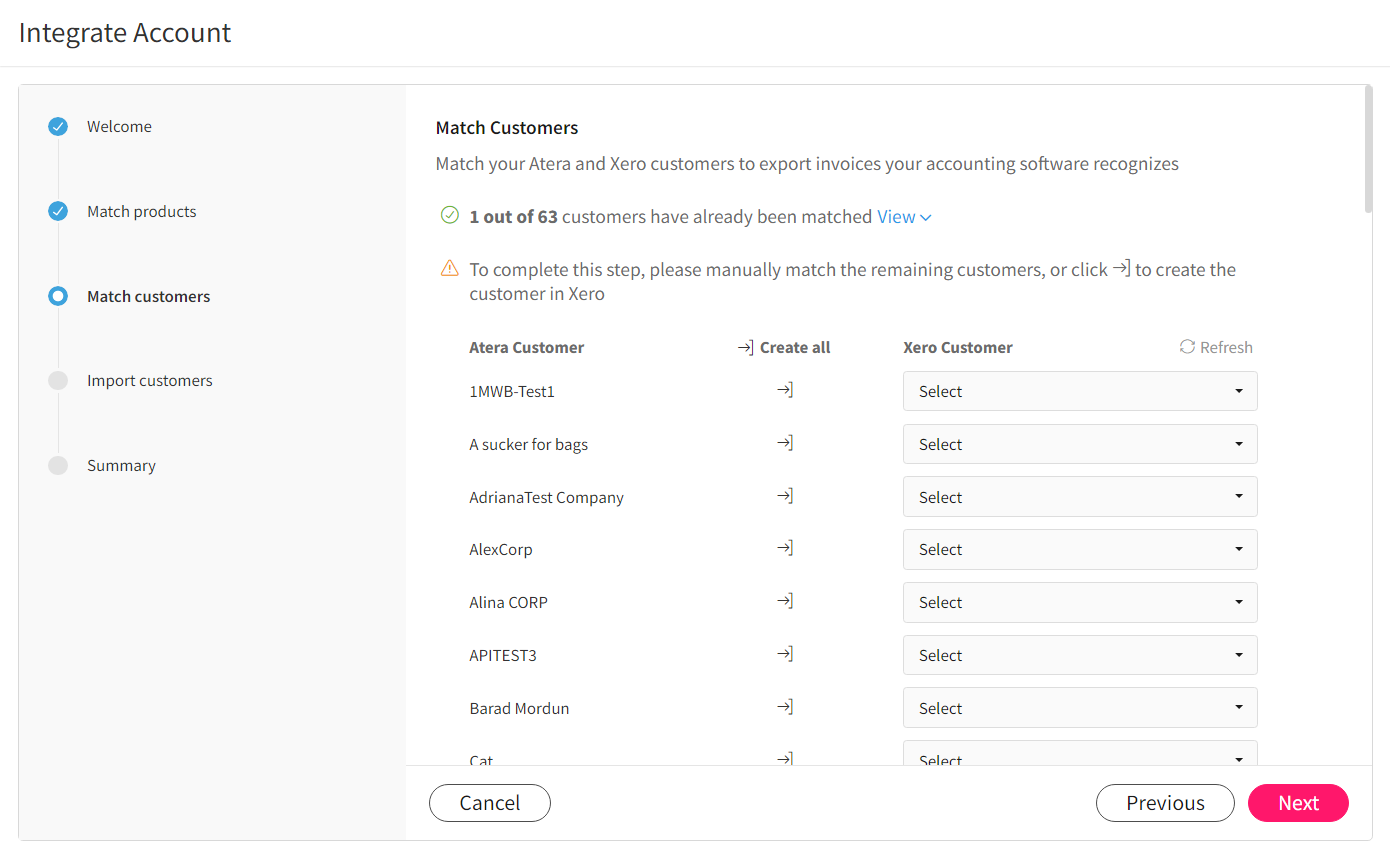Select the Match customers step label
Screen dimensions: 1390x856
[x=149, y=297]
